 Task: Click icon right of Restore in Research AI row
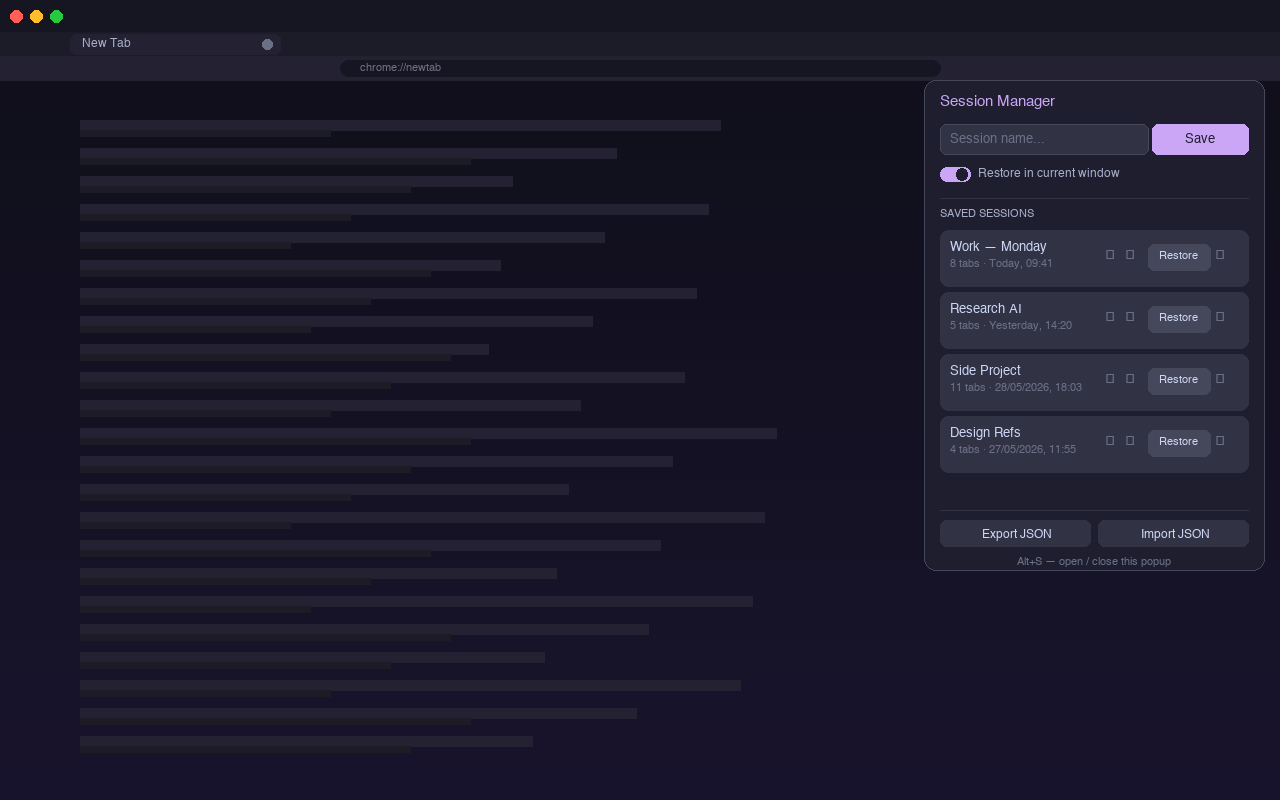click(1220, 317)
